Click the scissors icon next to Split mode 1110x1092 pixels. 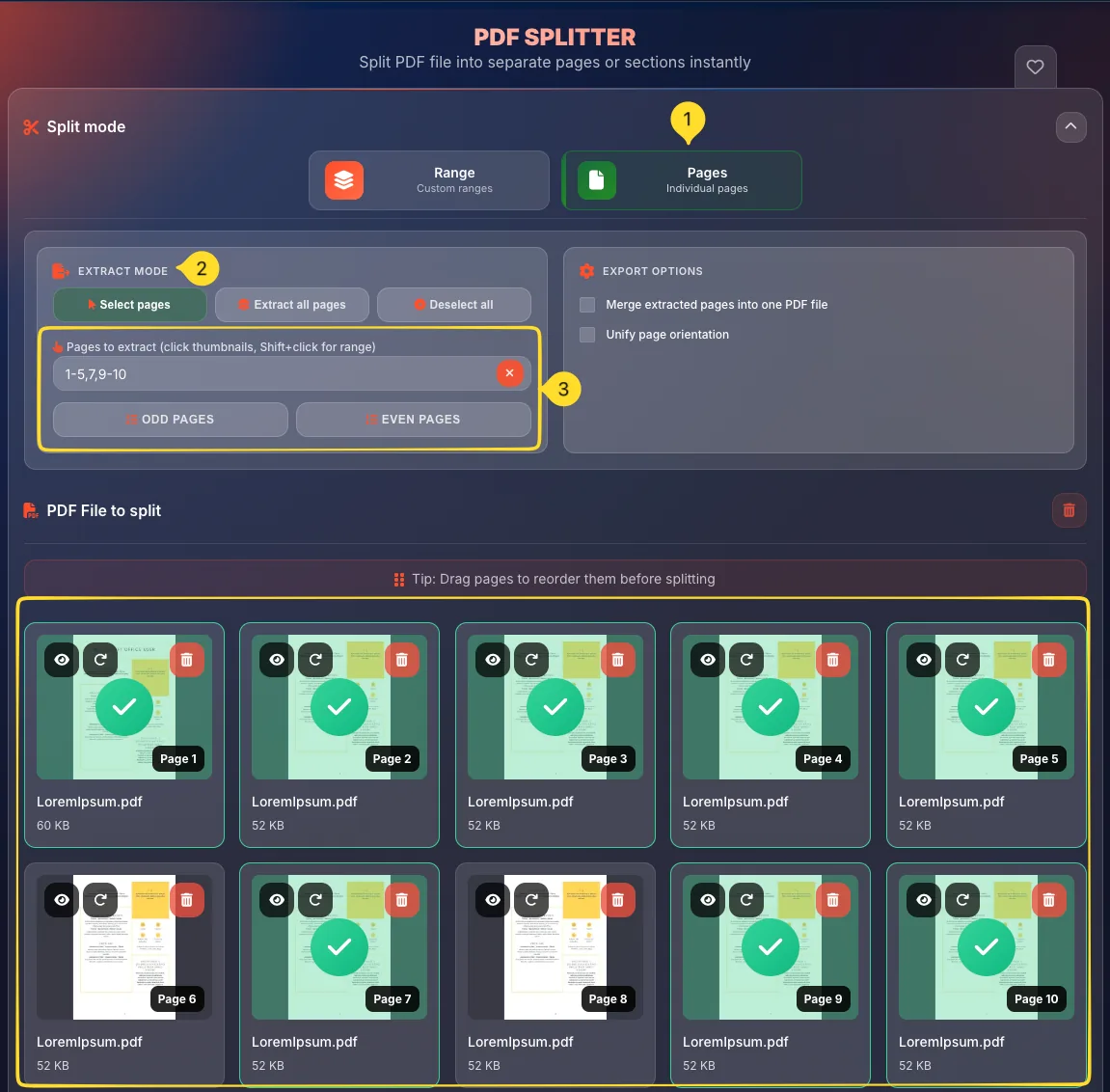coord(30,126)
